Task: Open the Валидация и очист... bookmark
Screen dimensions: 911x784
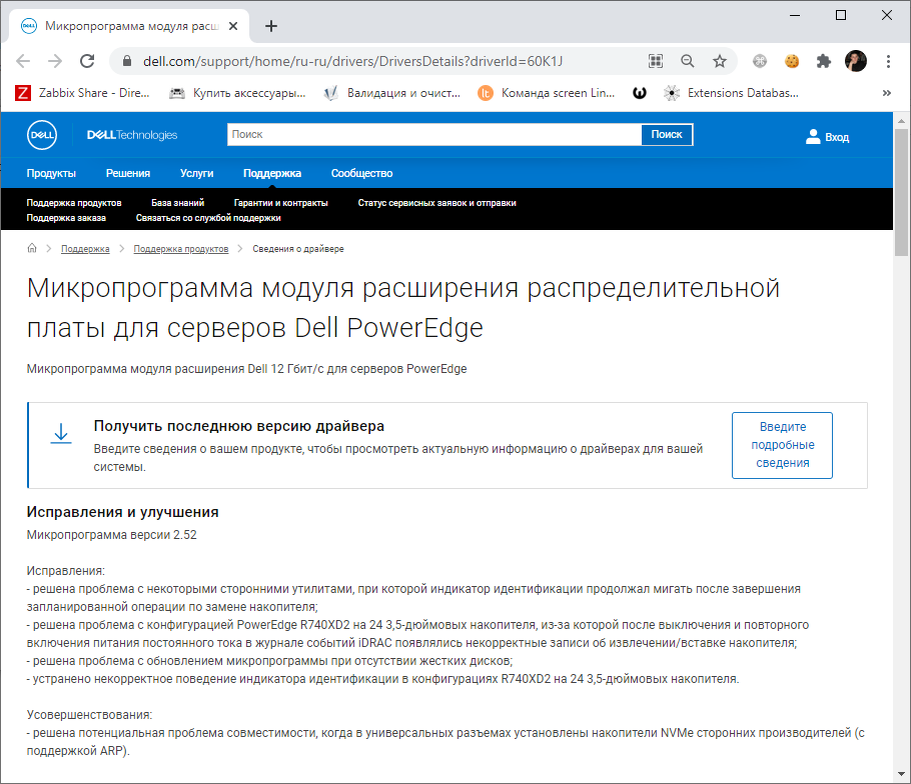Action: click(392, 93)
